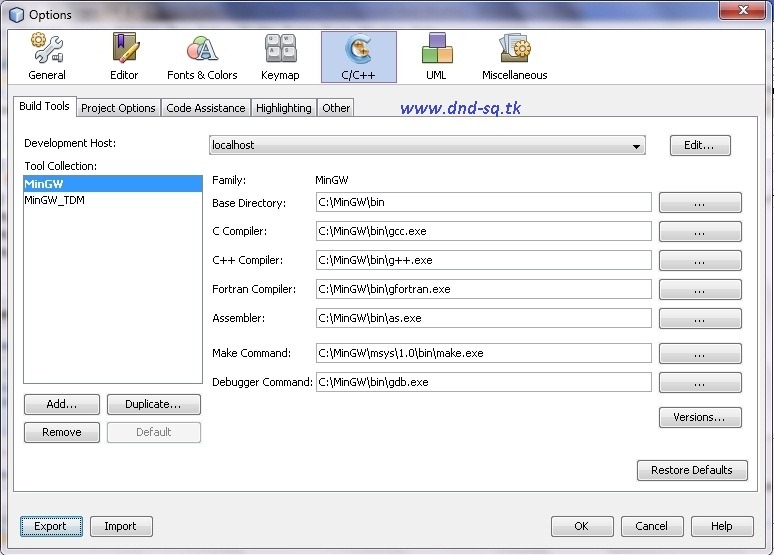
Task: Open the Other tab
Action: [336, 108]
